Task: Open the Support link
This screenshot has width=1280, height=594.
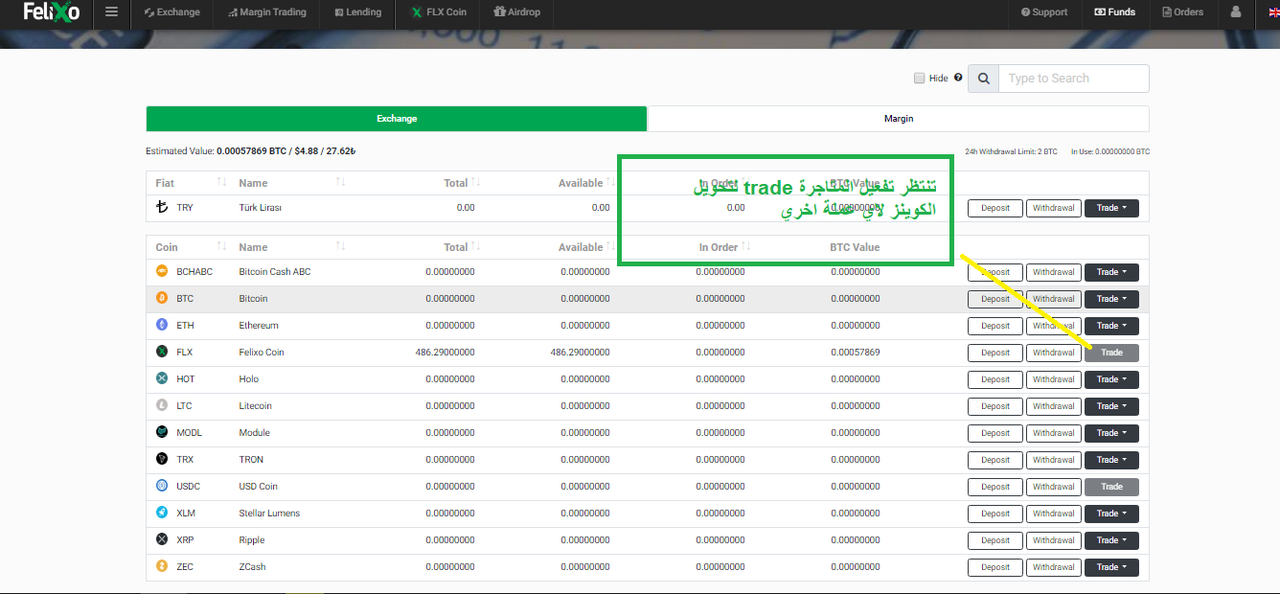Action: (1044, 13)
